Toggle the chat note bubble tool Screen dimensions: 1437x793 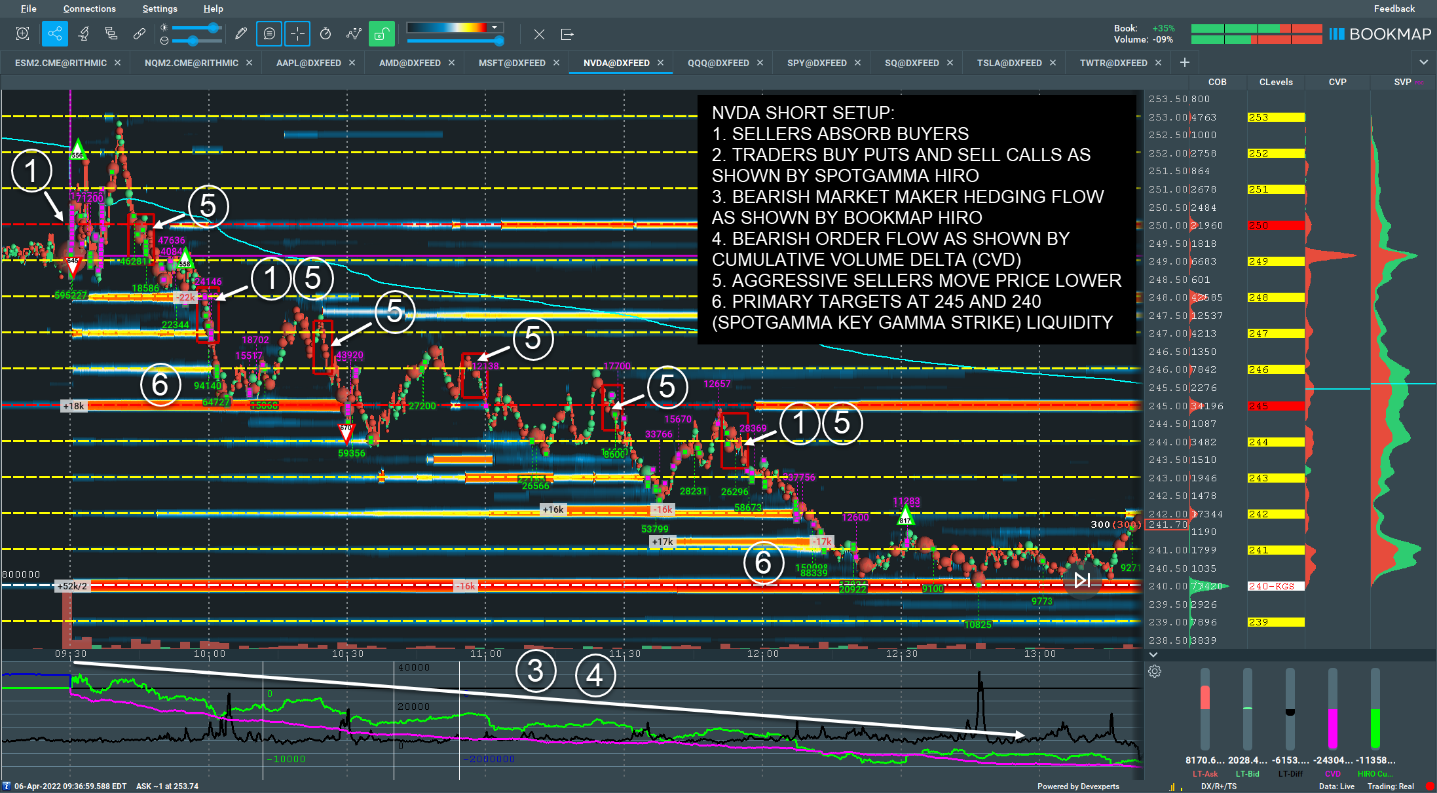[269, 33]
